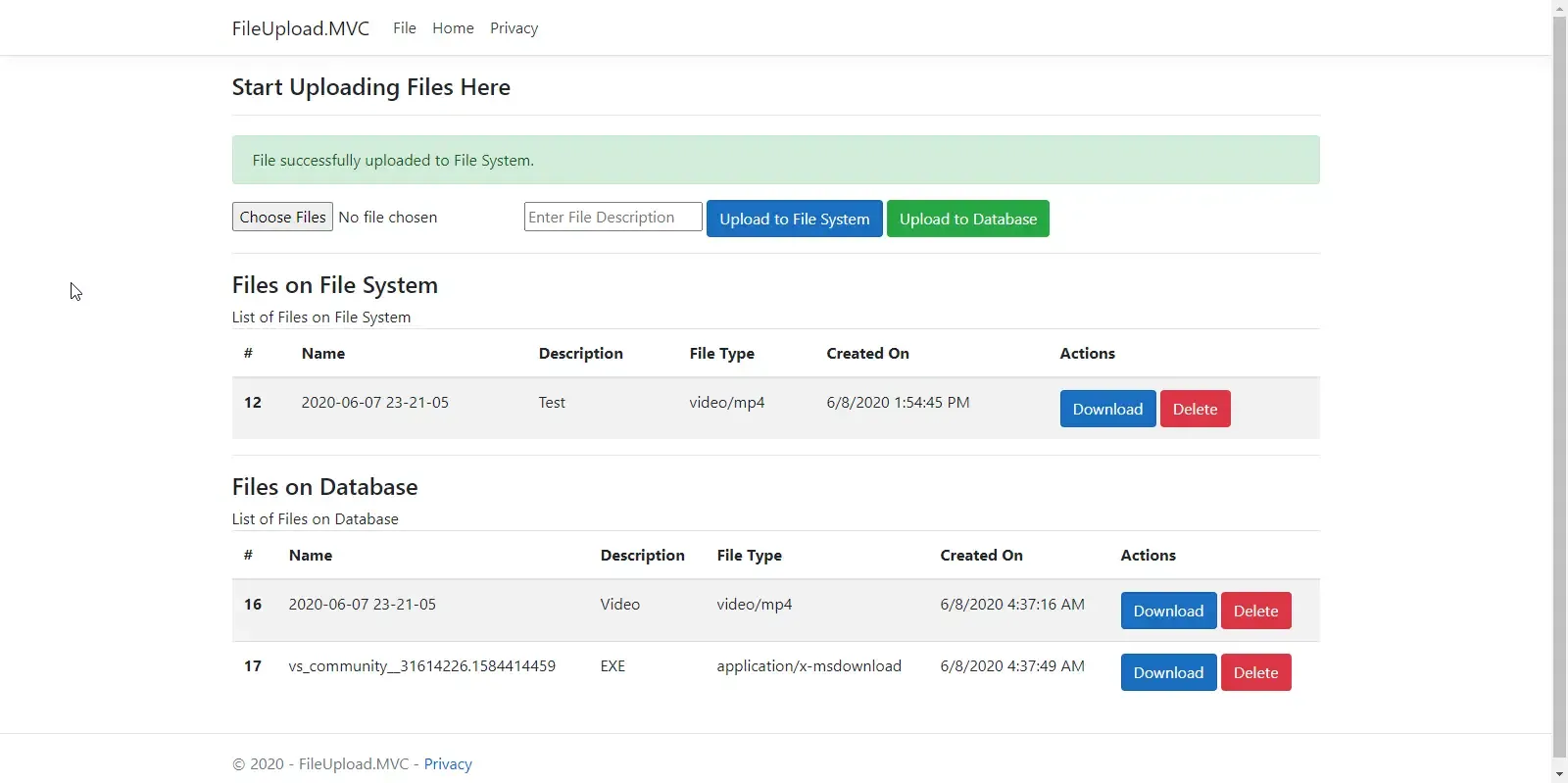Click the scrollbar up arrow

pos(1559,8)
